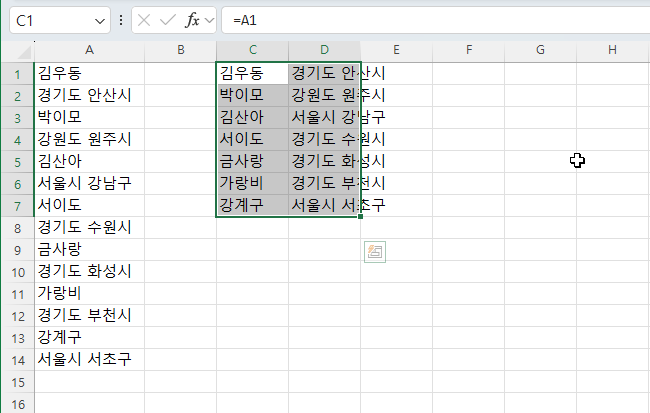Click cell A12 containing 경기도 부천시
Viewport: 650px width, 413px height.
[x=90, y=316]
